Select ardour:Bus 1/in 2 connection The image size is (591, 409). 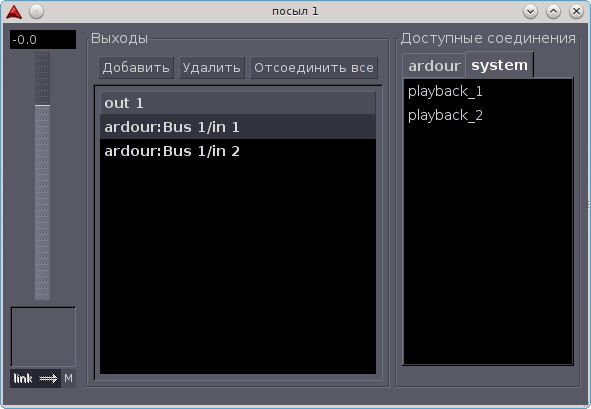click(x=238, y=151)
